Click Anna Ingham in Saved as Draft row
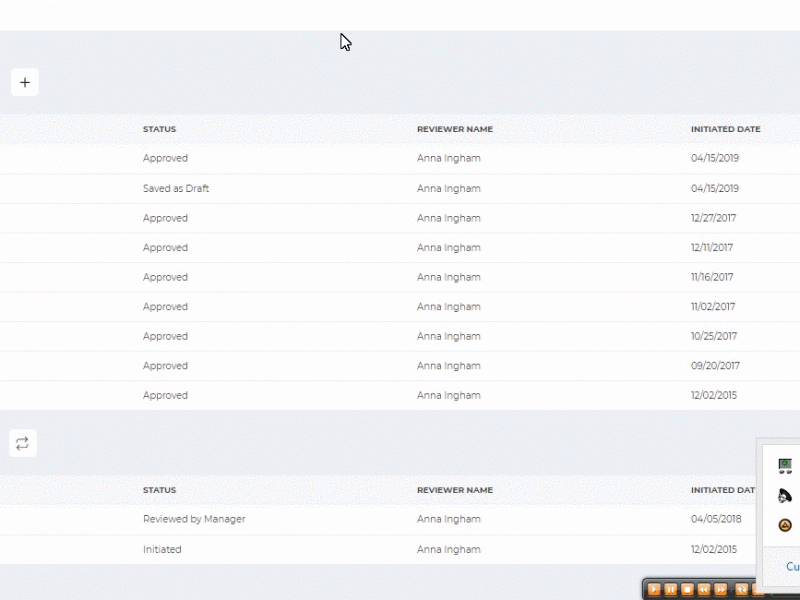Image resolution: width=800 pixels, height=600 pixels. click(x=448, y=189)
